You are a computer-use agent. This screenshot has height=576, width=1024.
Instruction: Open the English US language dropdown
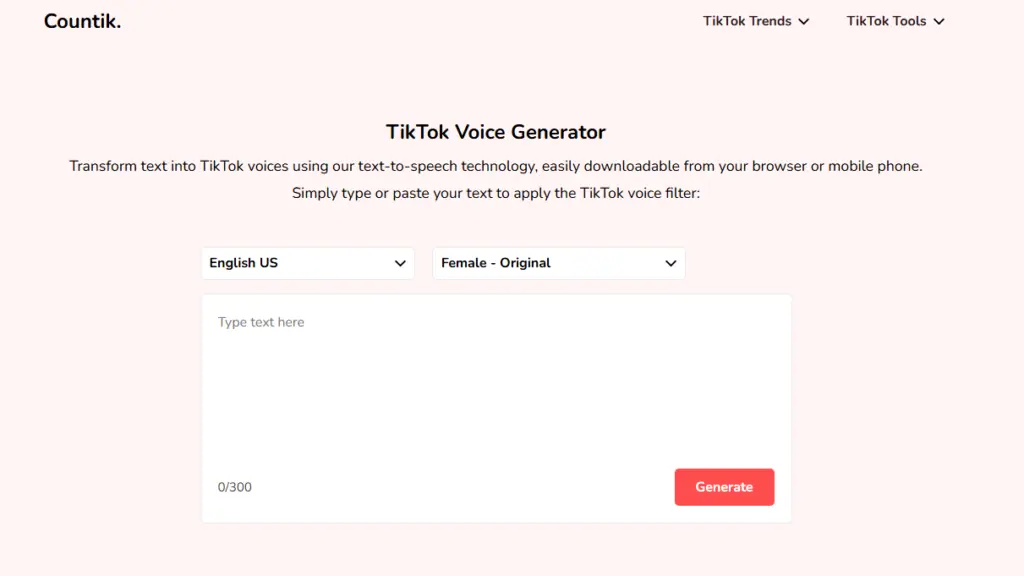point(307,263)
